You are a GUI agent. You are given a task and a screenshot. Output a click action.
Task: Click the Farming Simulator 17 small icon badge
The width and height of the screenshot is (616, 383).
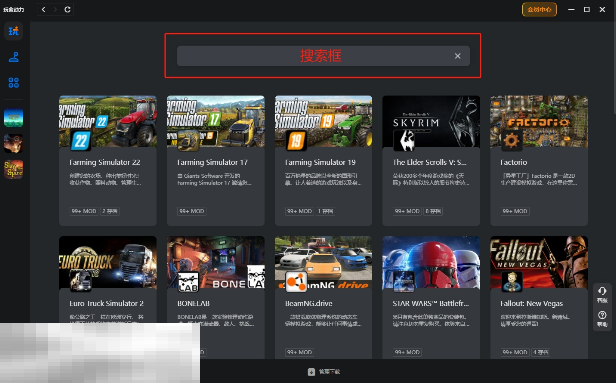[x=189, y=140]
